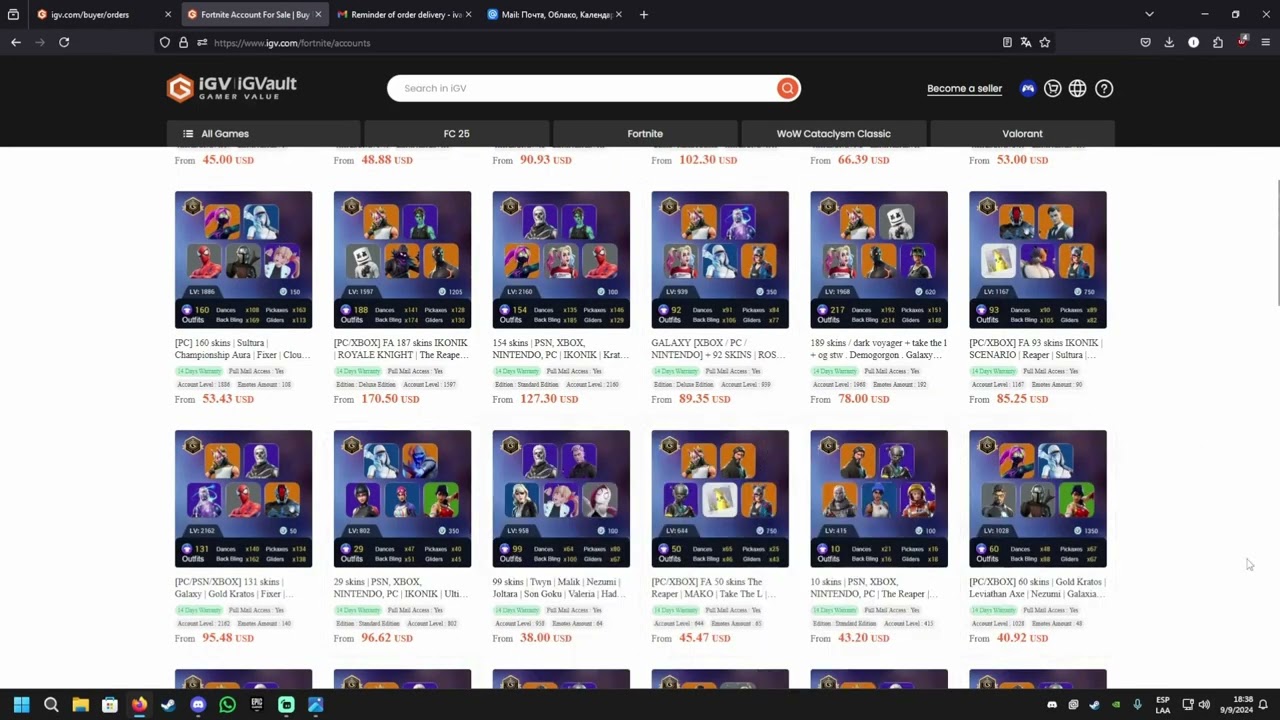Bookmark this page with star icon

pyautogui.click(x=1045, y=42)
